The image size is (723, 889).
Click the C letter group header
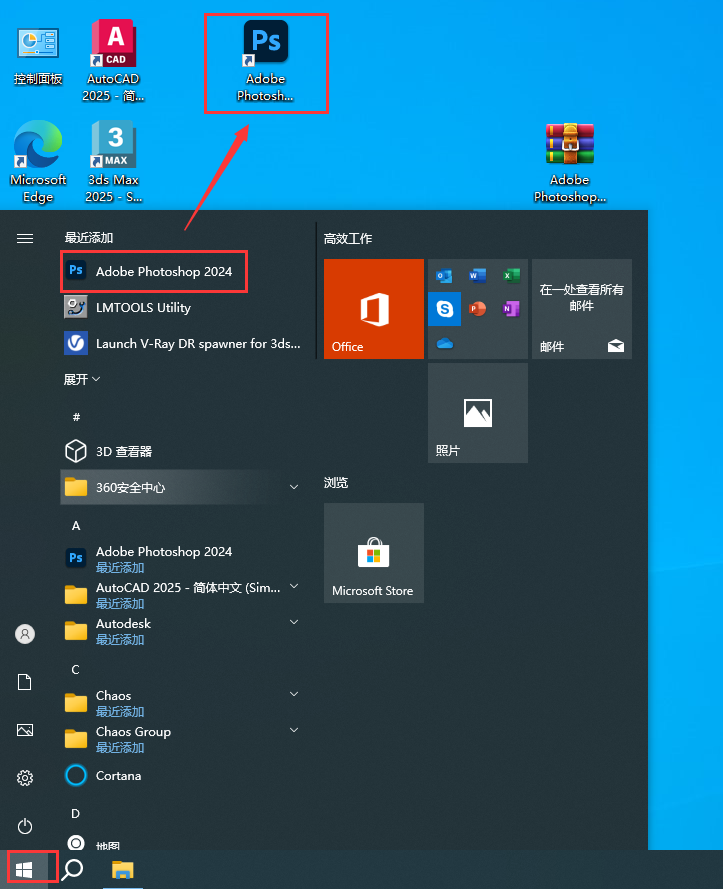pyautogui.click(x=75, y=670)
